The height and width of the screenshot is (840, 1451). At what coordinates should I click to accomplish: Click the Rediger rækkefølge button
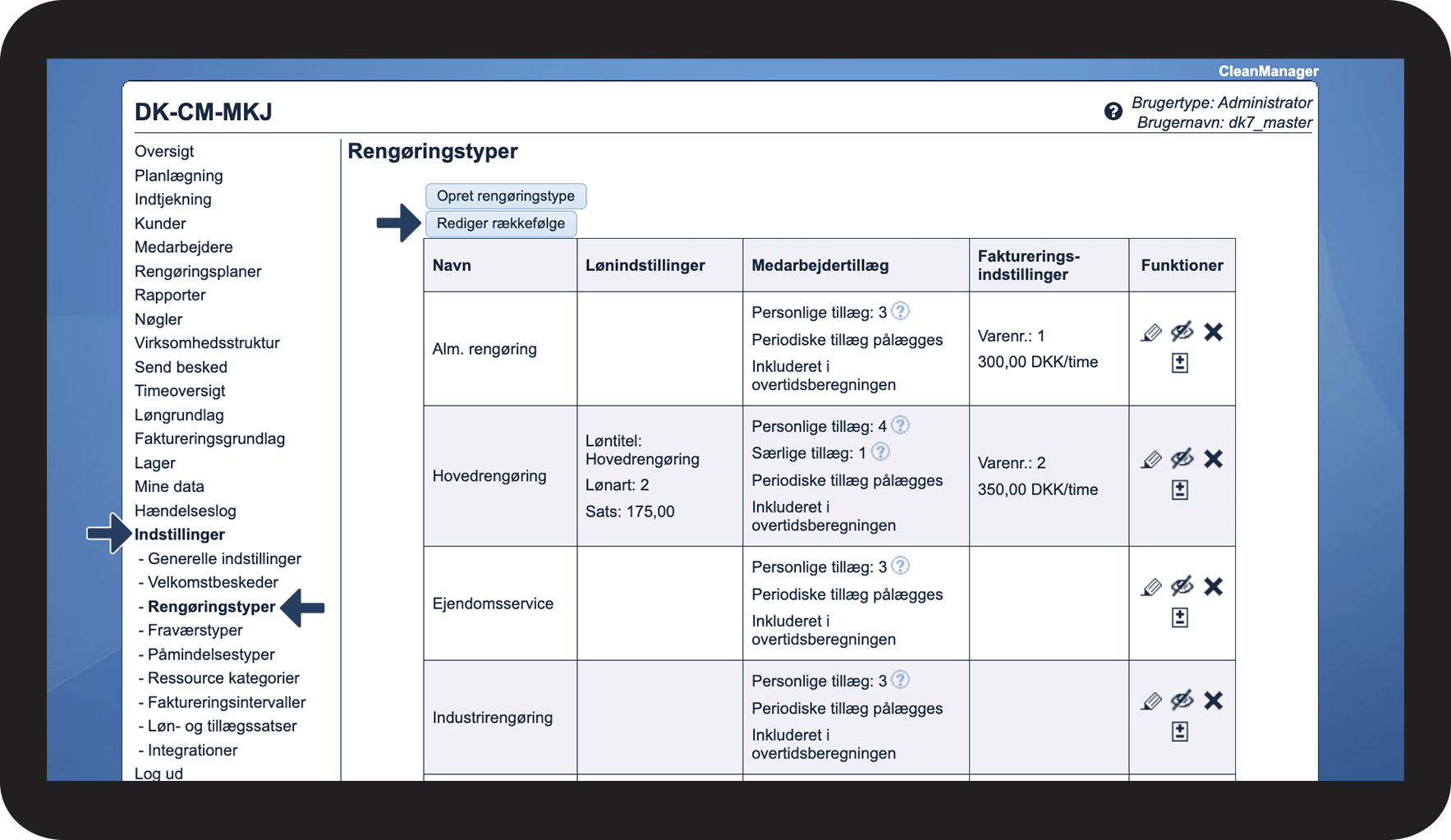(x=501, y=223)
